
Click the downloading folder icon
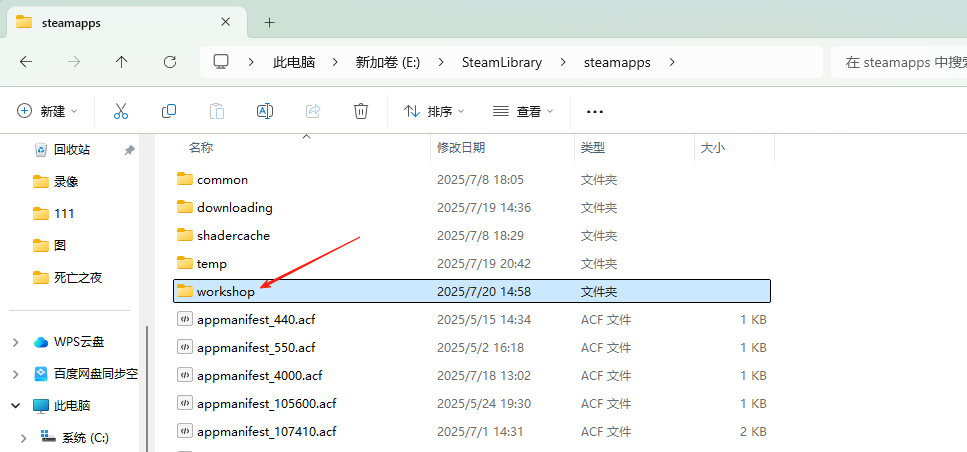tap(185, 207)
